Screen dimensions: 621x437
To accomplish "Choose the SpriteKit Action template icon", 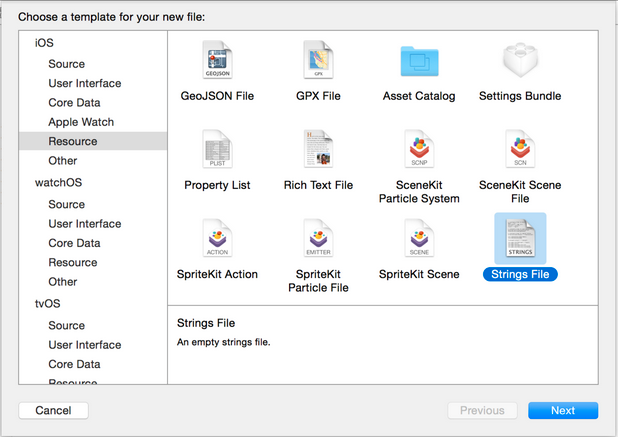I will click(x=217, y=238).
